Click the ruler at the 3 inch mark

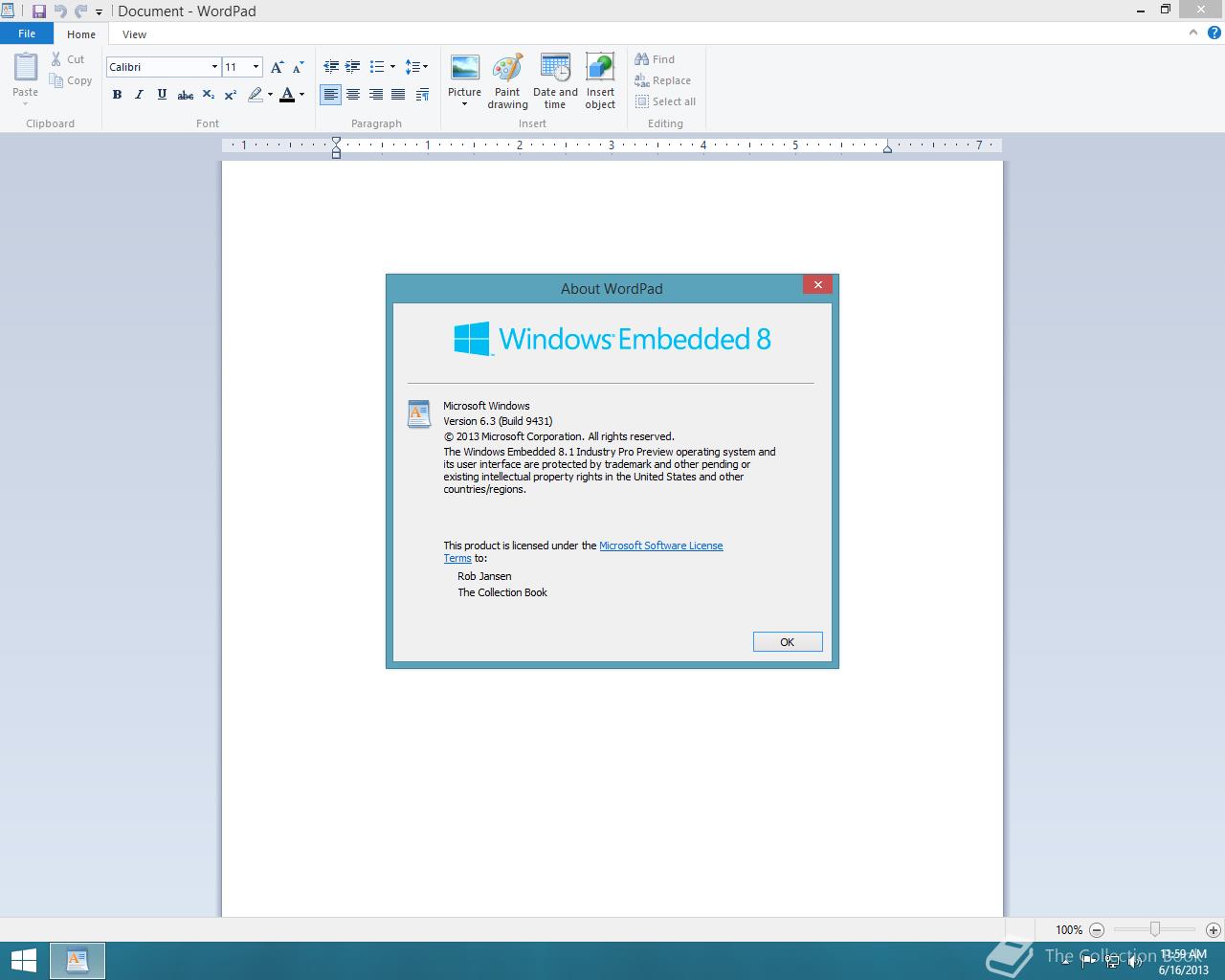tap(612, 145)
